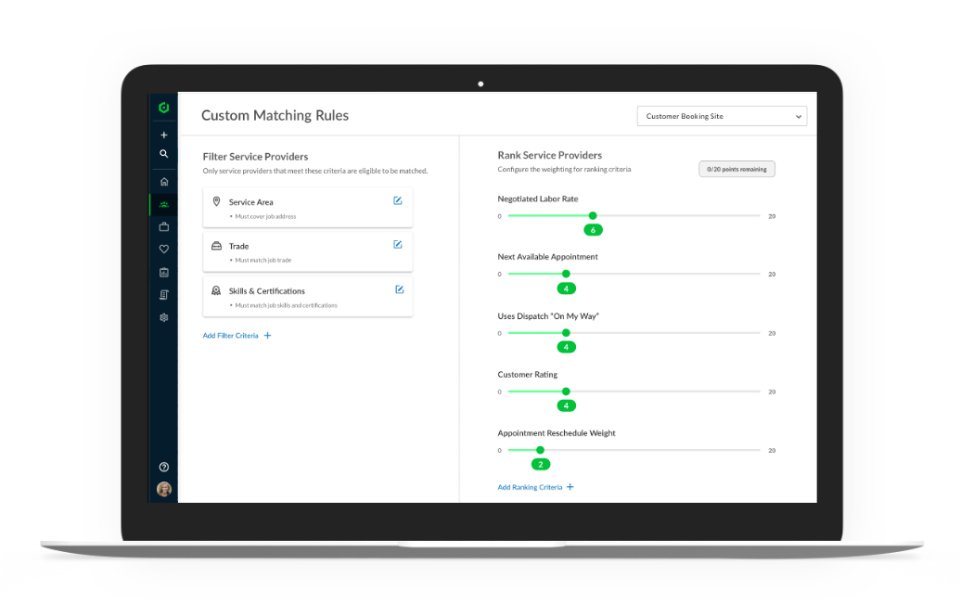The height and width of the screenshot is (603, 960).
Task: Edit the Trade filter
Action: pos(397,245)
